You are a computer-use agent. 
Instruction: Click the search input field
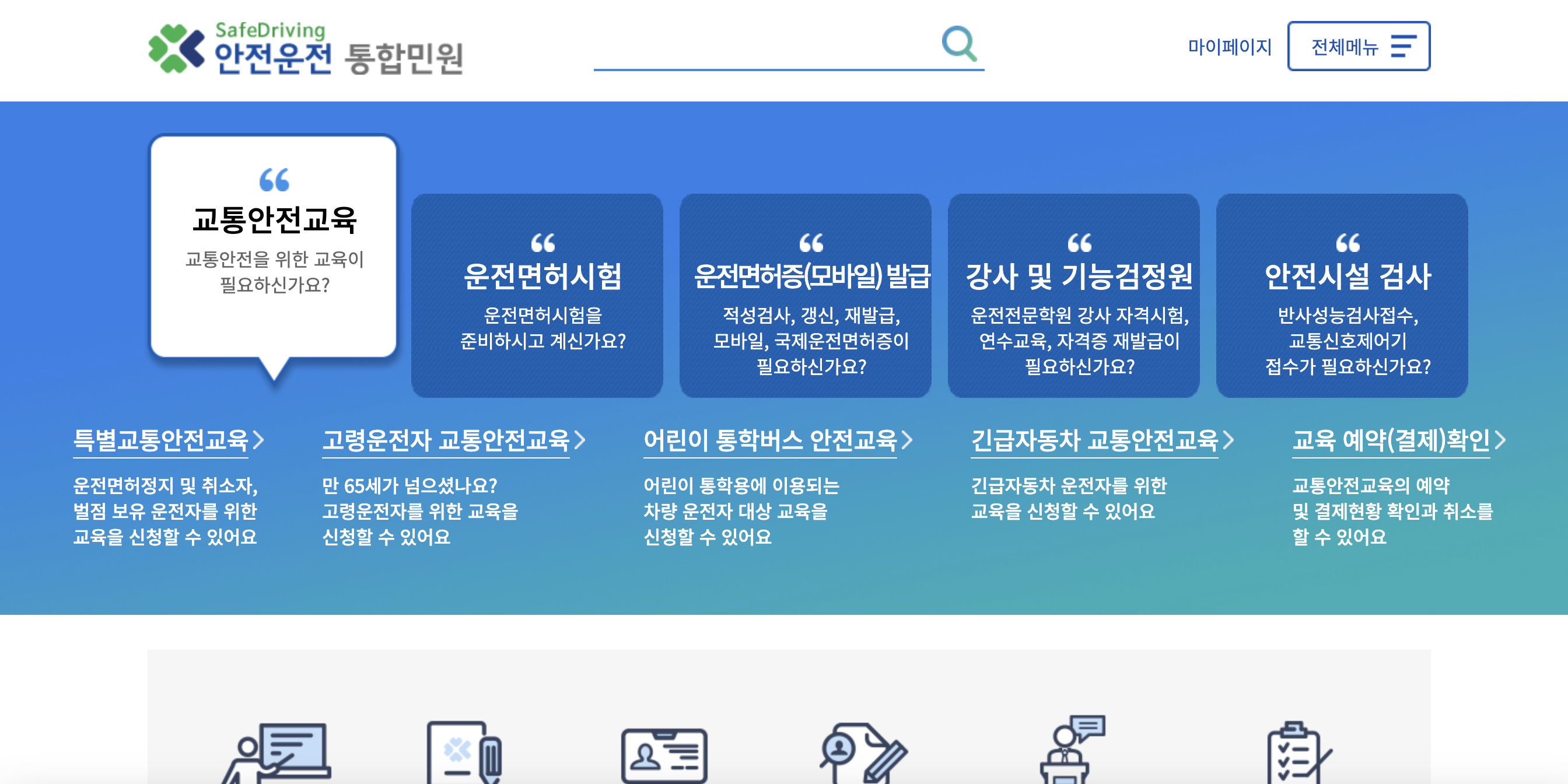point(764,48)
